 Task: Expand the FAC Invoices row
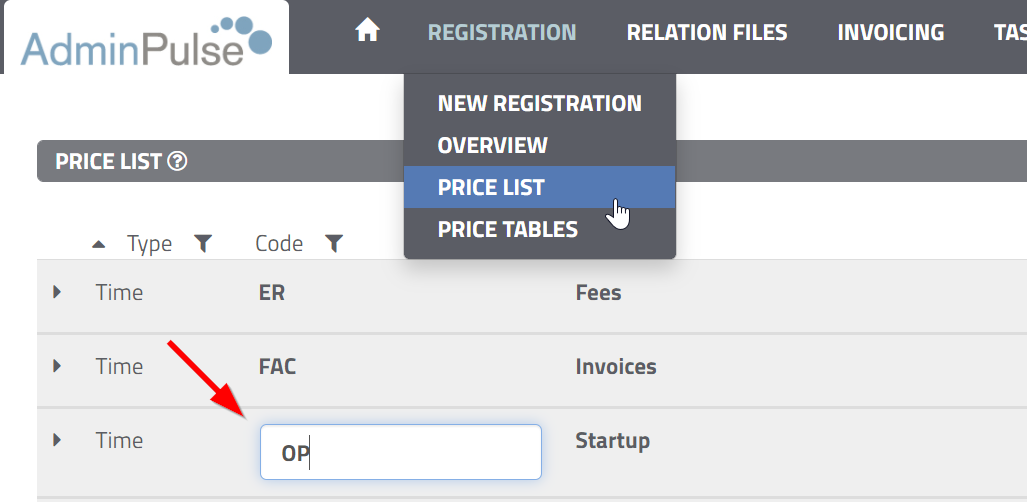point(57,366)
